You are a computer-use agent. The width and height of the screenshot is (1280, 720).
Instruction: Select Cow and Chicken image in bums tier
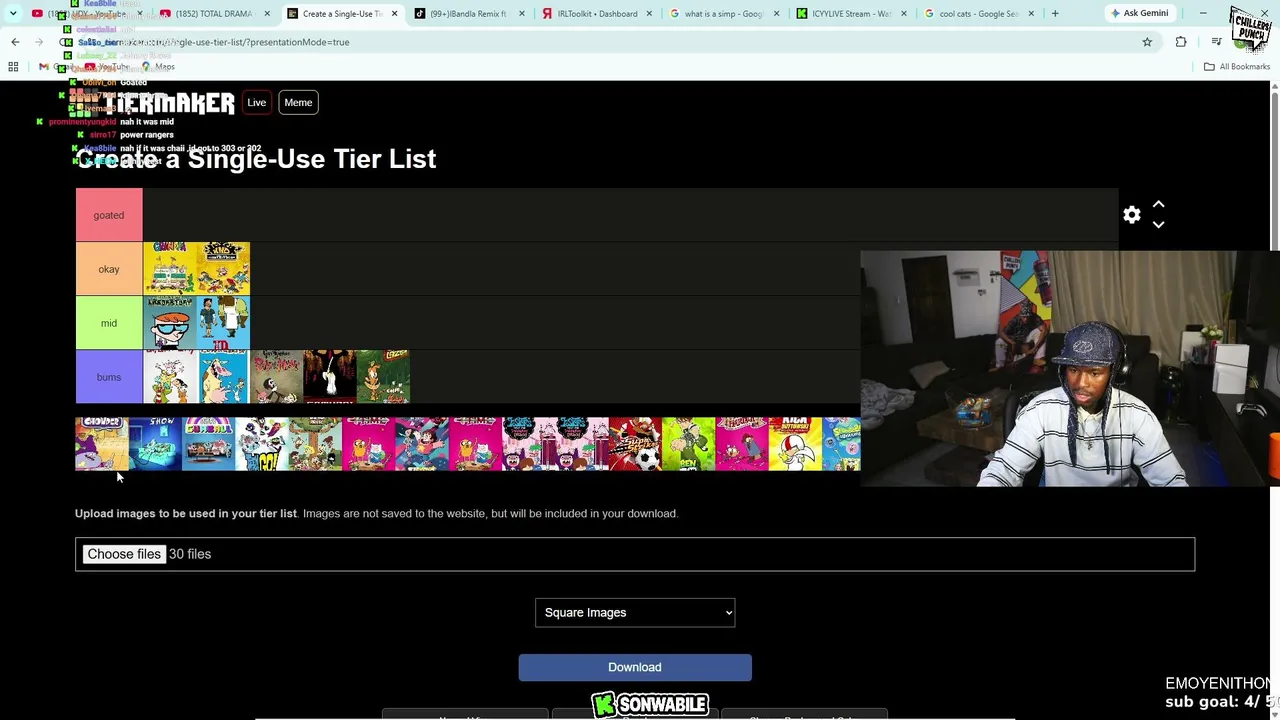click(223, 377)
